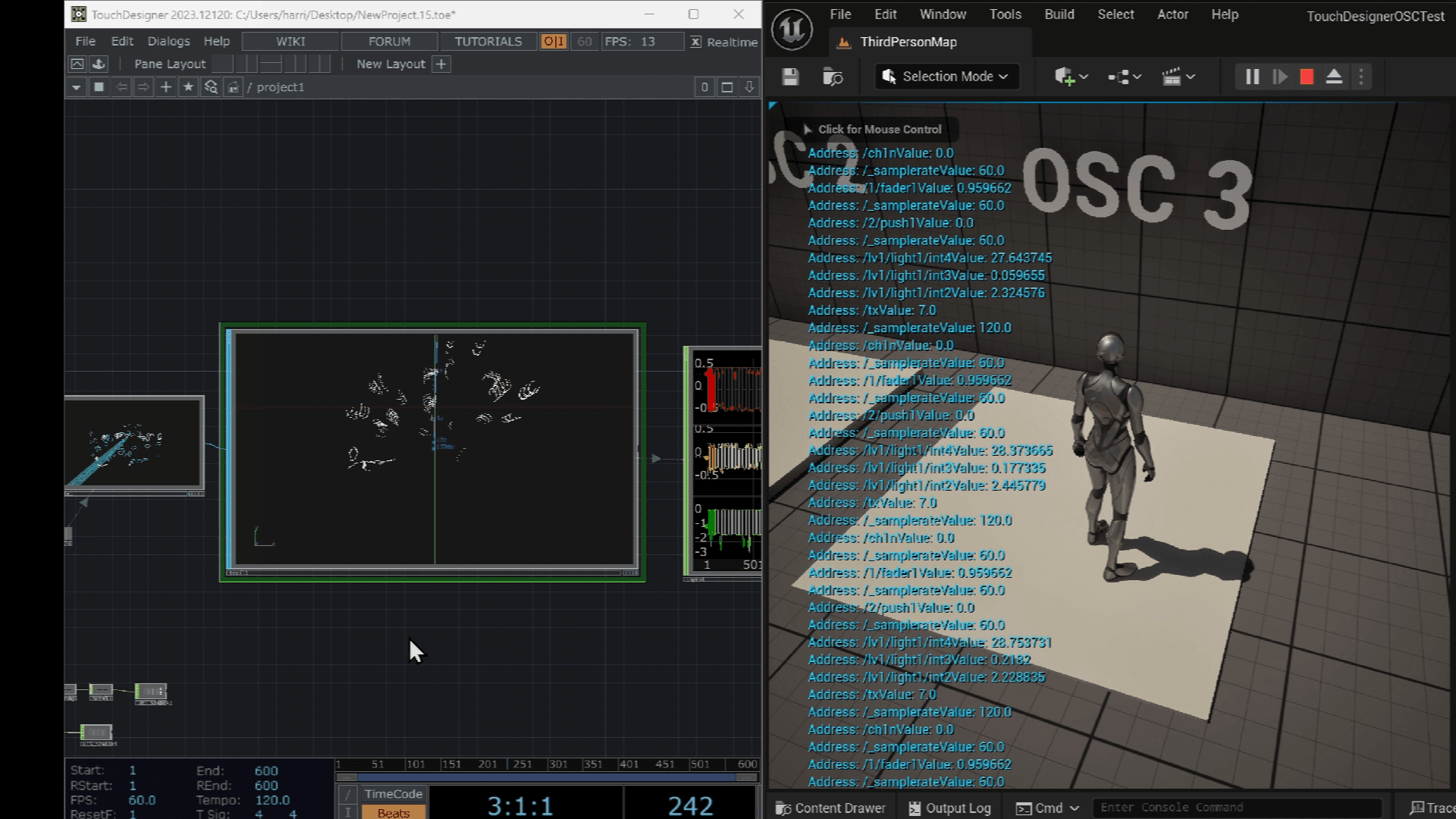
Task: Open the Dialogs menu in TouchDesigner
Action: coord(168,42)
